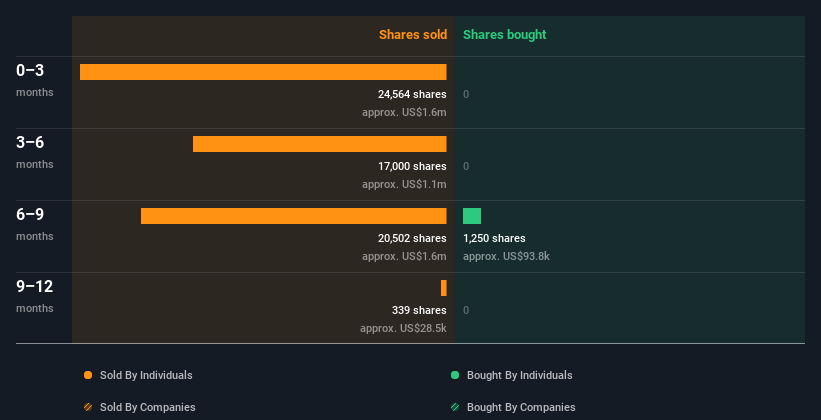821x420 pixels.
Task: Toggle the Bought By Companies legend label
Action: coord(521,407)
